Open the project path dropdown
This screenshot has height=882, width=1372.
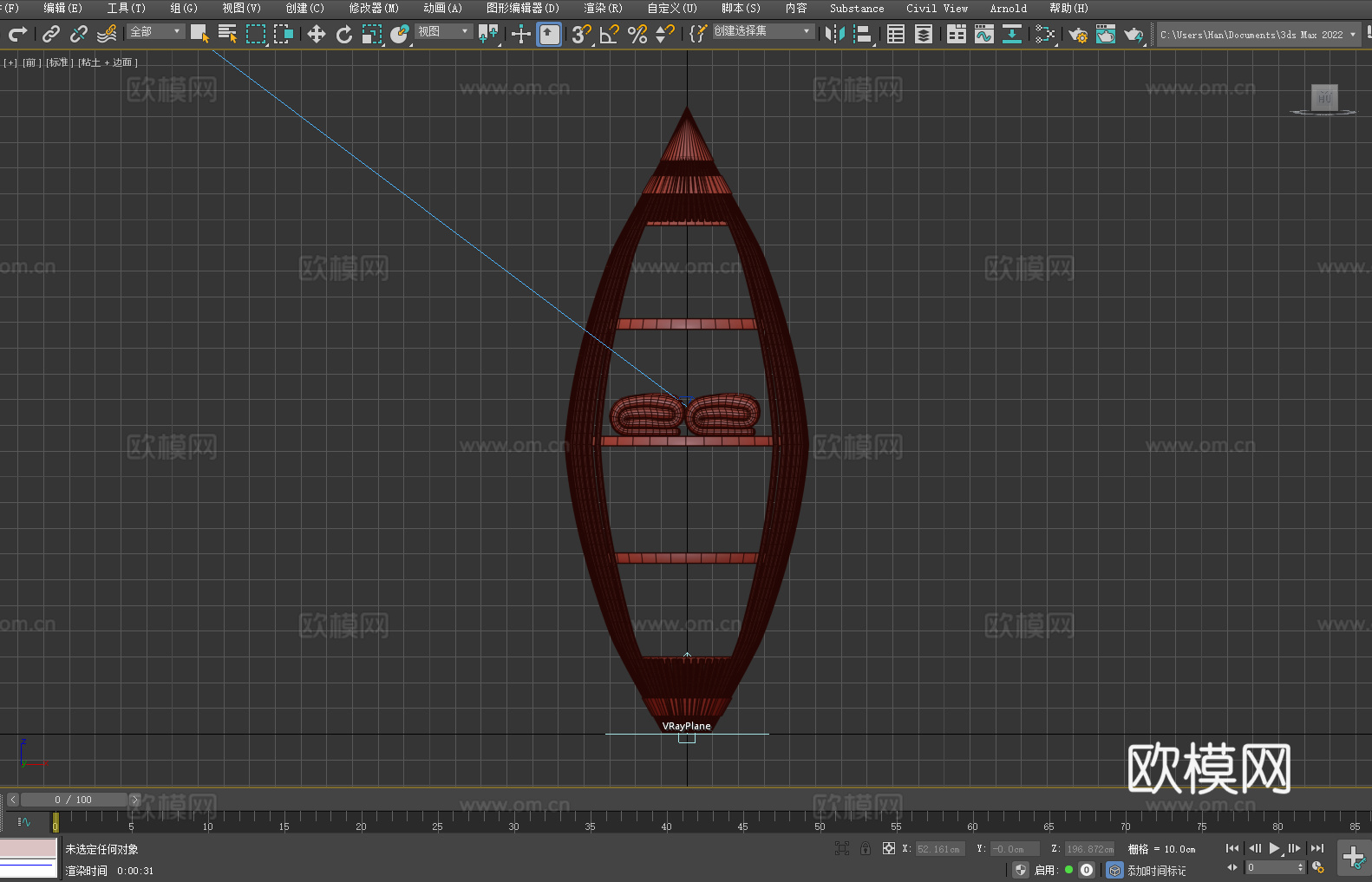[x=1258, y=35]
